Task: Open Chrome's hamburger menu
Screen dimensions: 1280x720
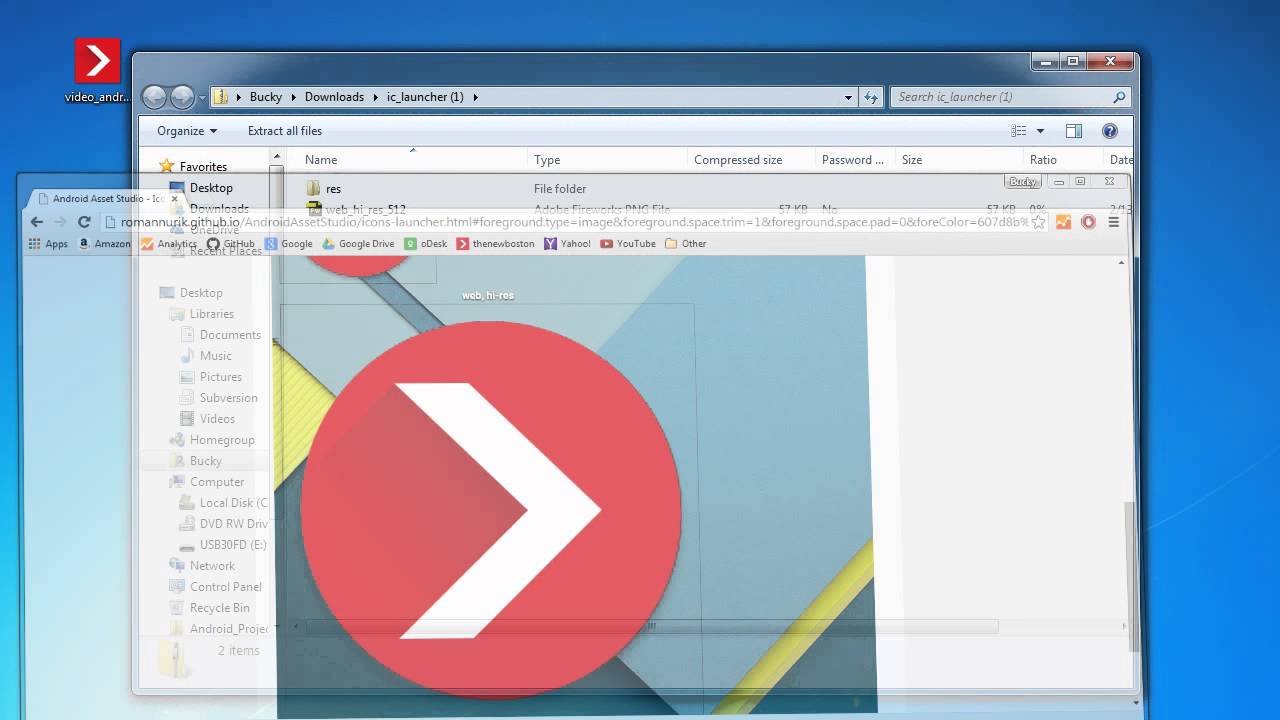Action: [1113, 222]
